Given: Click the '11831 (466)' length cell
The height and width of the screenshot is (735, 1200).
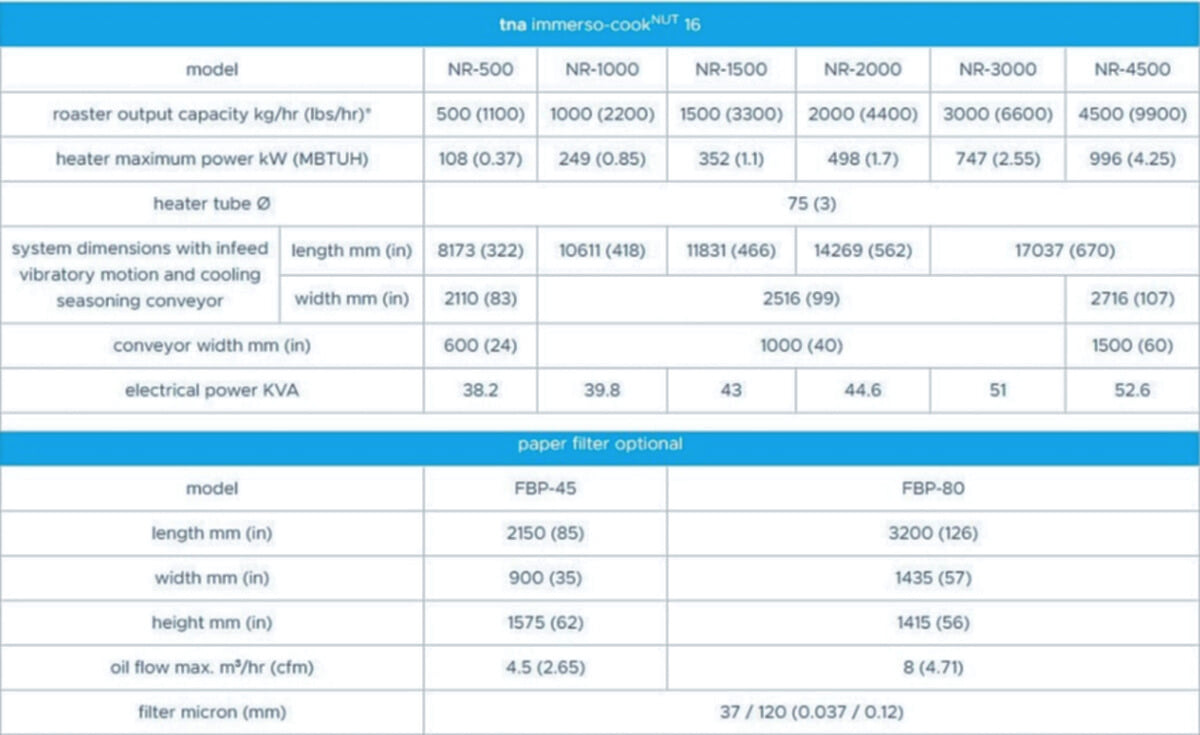Looking at the screenshot, I should click(731, 250).
